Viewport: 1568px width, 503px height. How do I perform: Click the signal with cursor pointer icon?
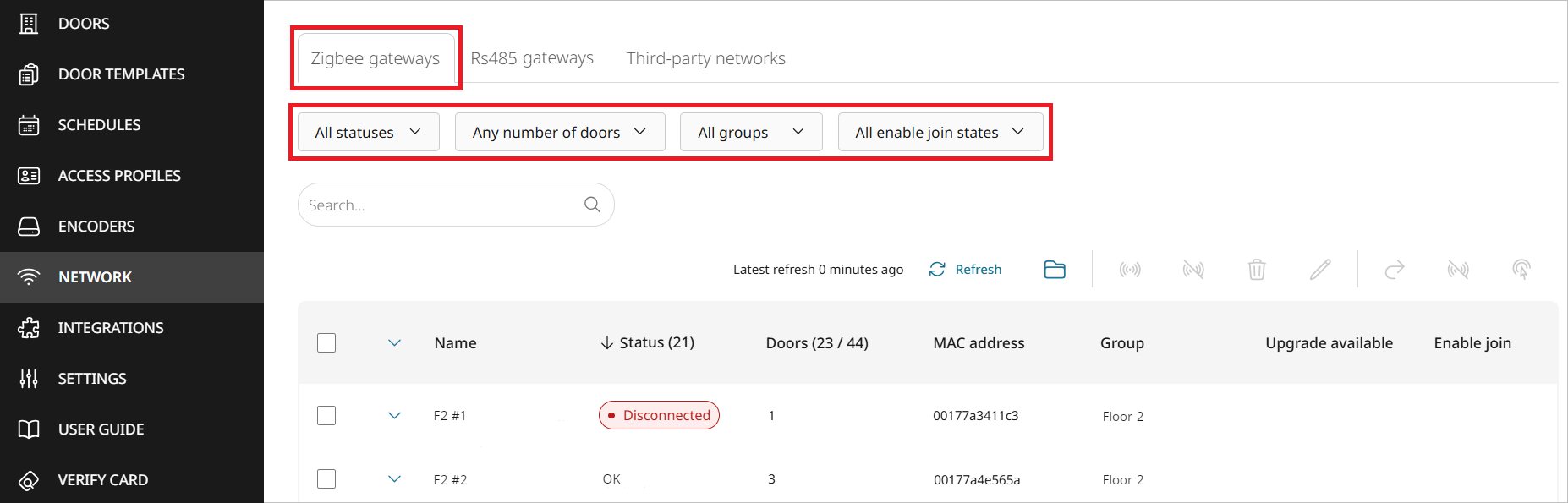click(1521, 270)
